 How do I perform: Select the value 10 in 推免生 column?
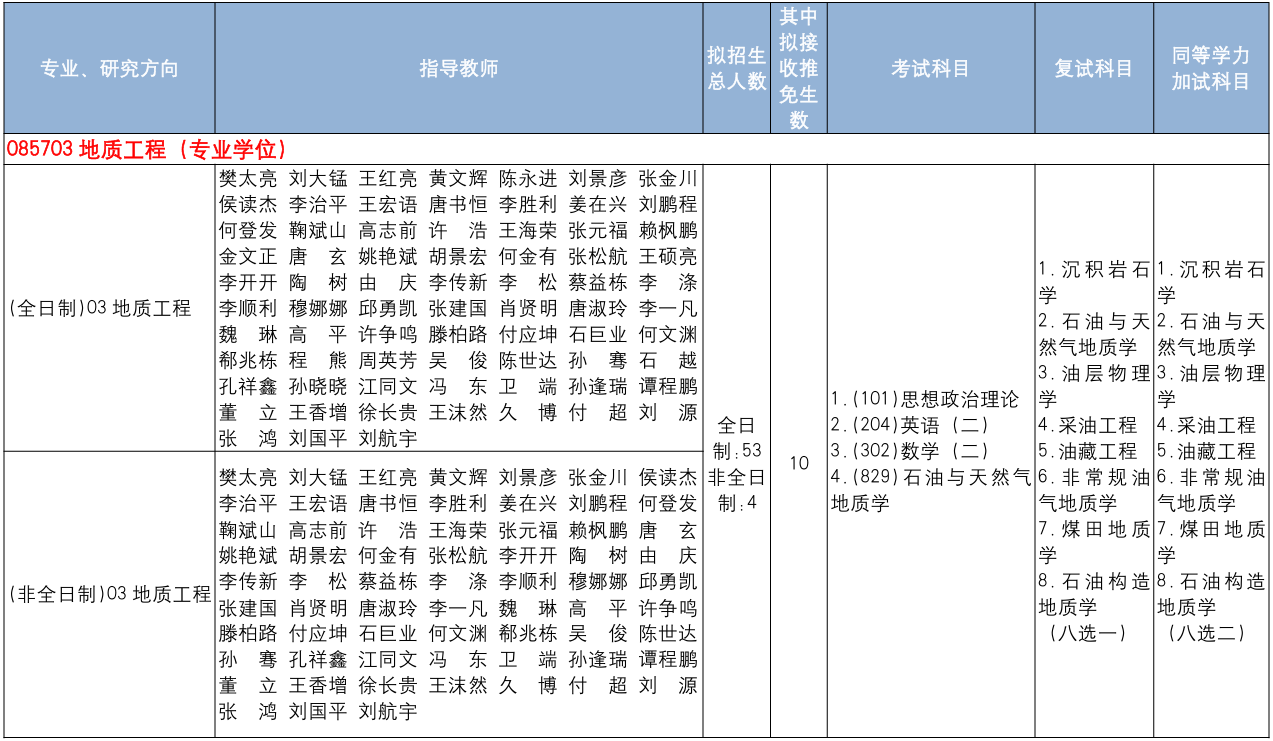click(799, 463)
